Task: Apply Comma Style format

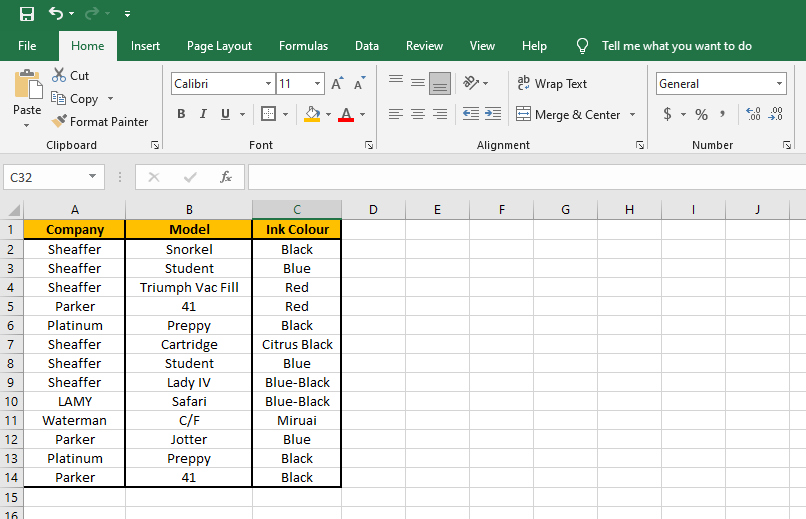Action: pos(723,114)
